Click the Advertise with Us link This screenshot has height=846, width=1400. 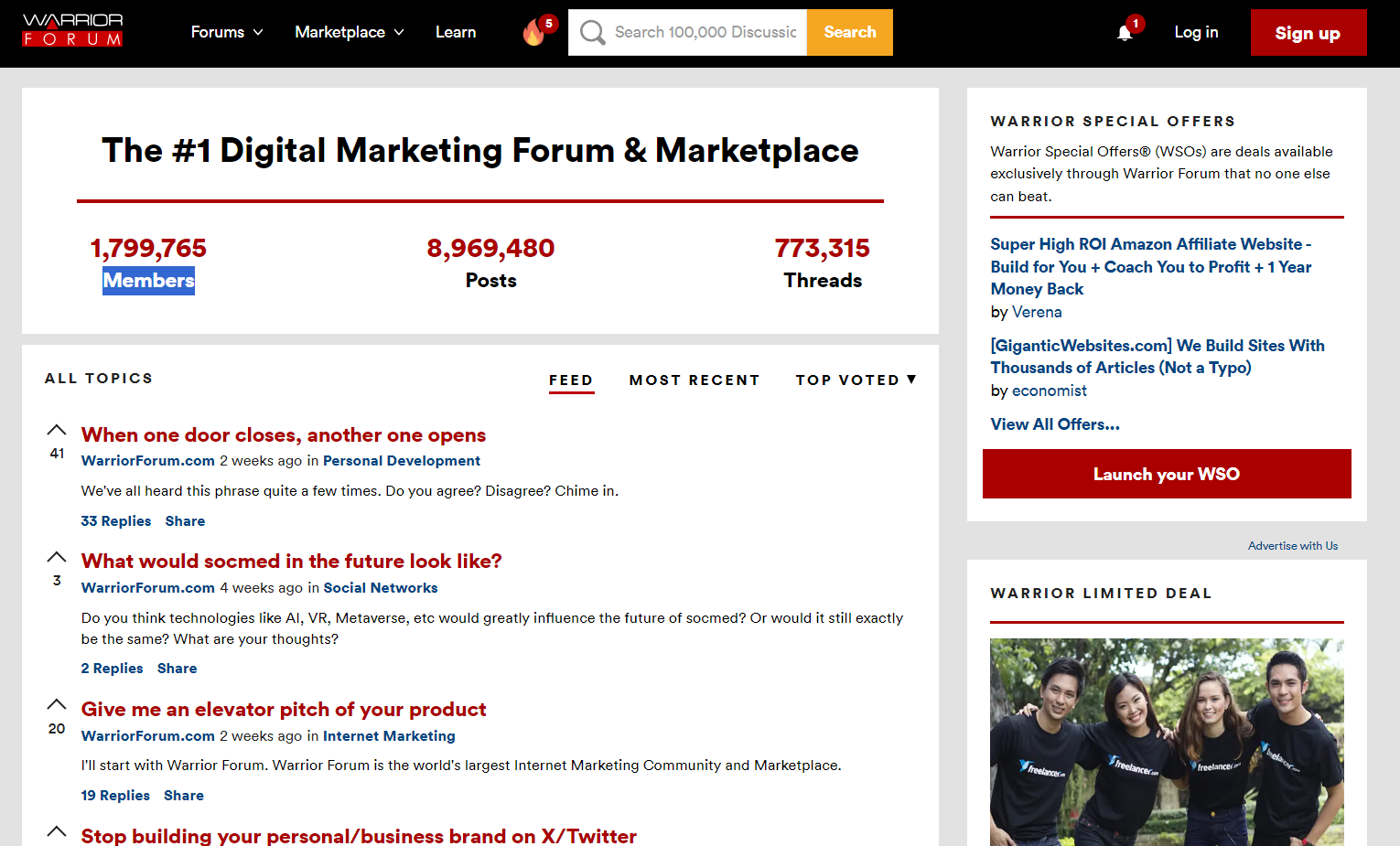pyautogui.click(x=1293, y=546)
